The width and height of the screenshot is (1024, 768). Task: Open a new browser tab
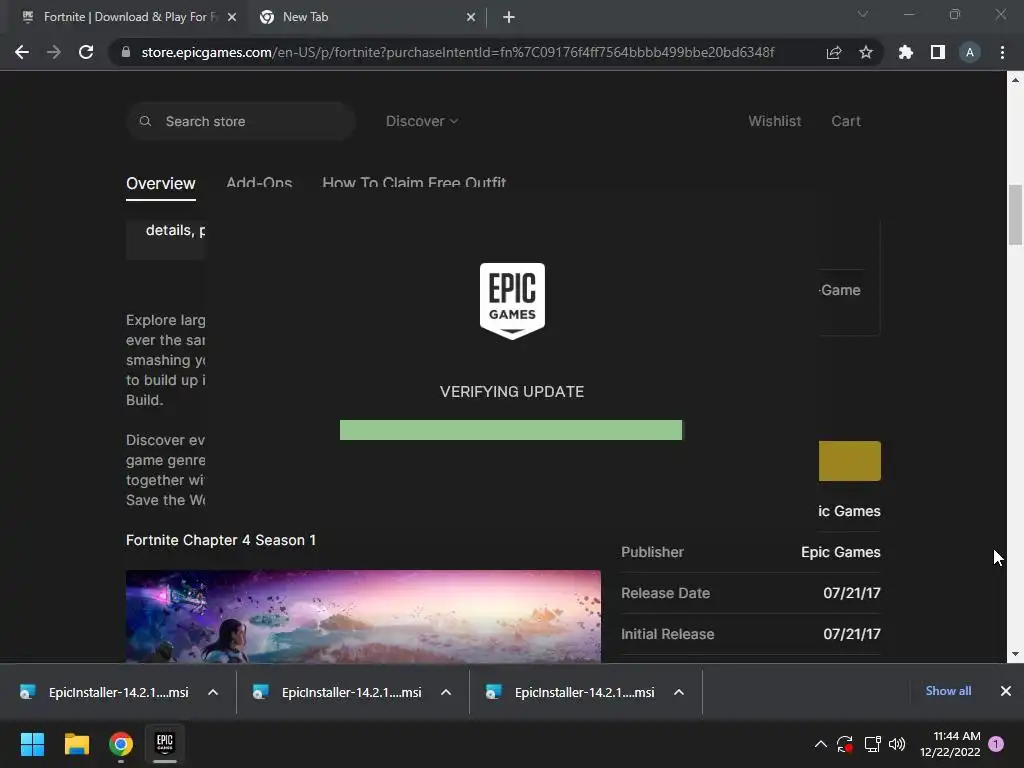[509, 17]
